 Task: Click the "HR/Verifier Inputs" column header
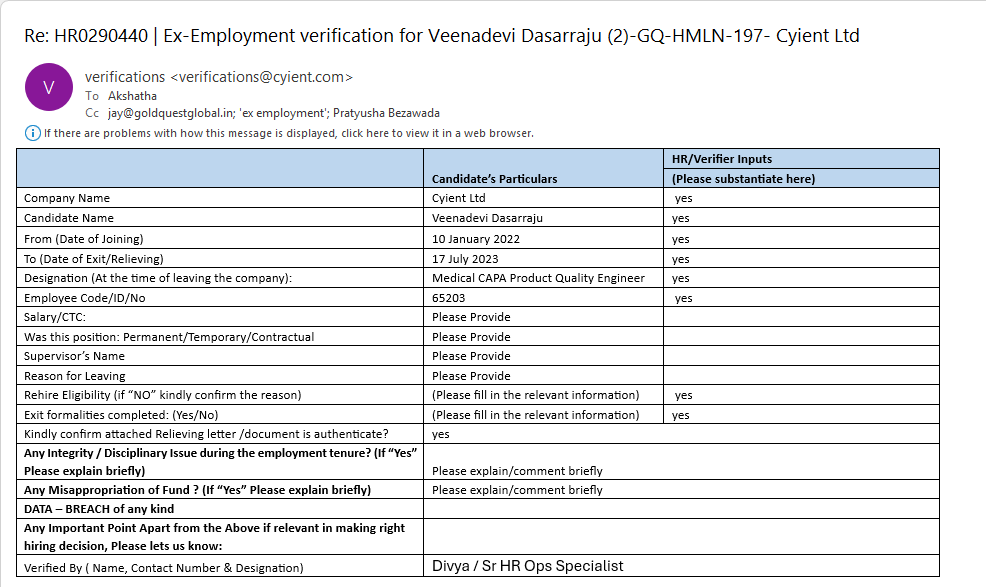point(721,159)
